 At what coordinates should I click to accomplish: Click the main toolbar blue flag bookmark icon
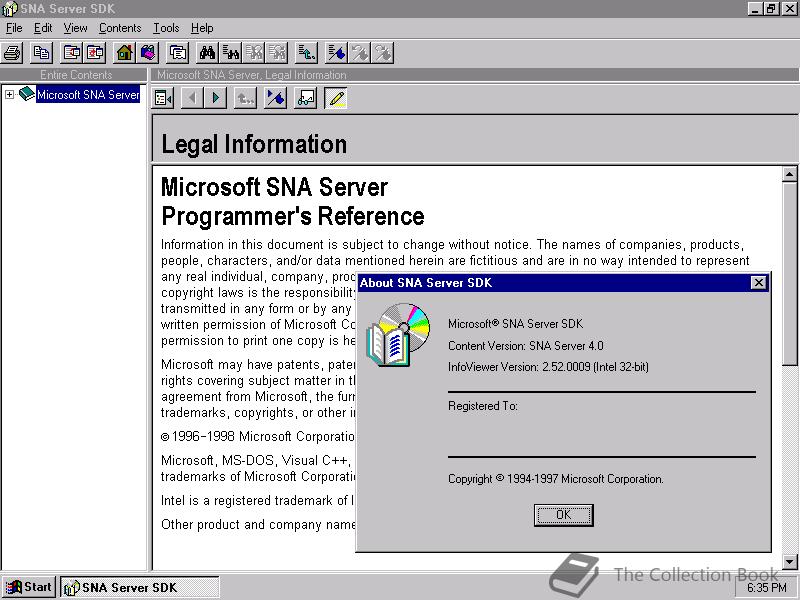click(336, 53)
